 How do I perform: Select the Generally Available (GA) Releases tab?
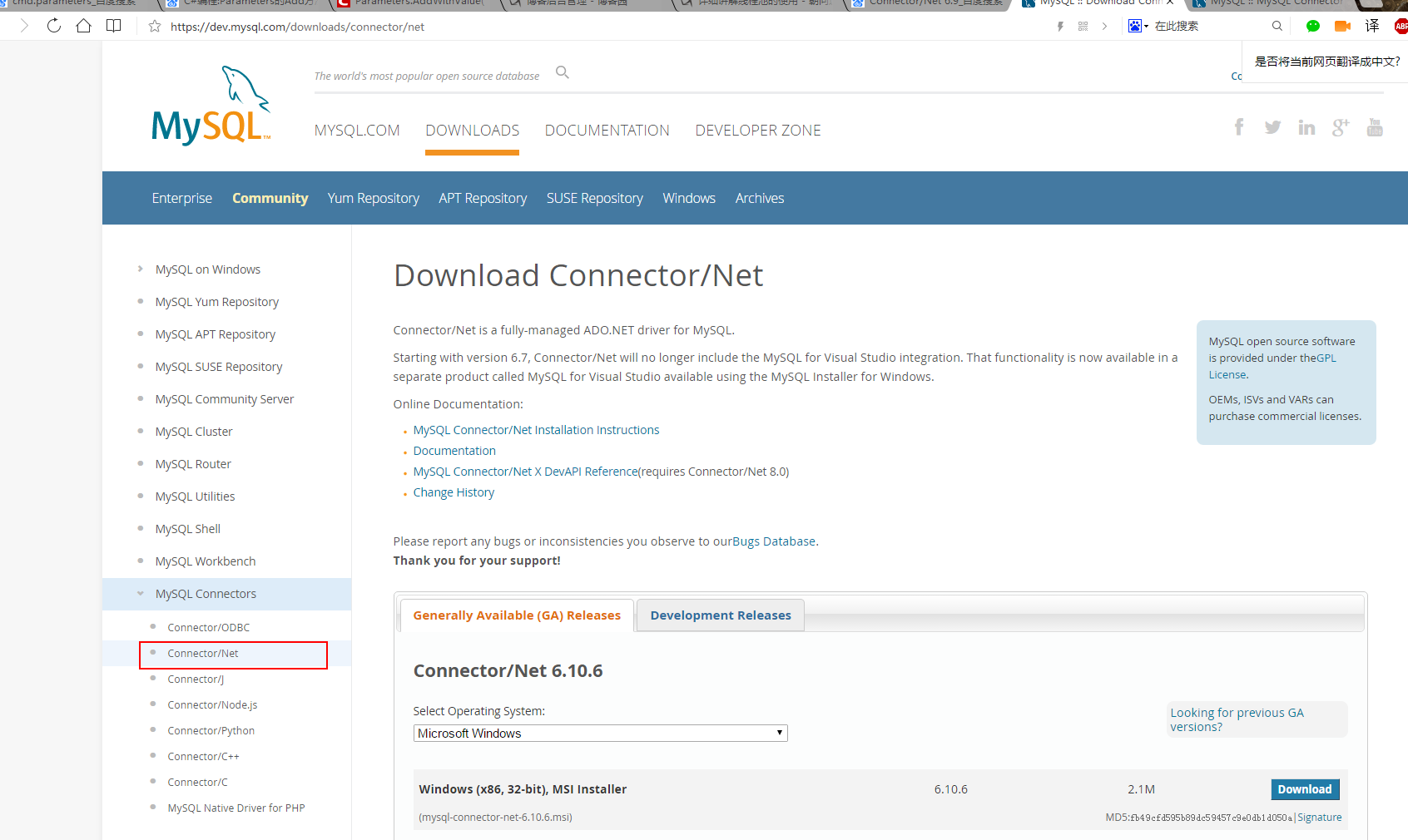point(517,615)
